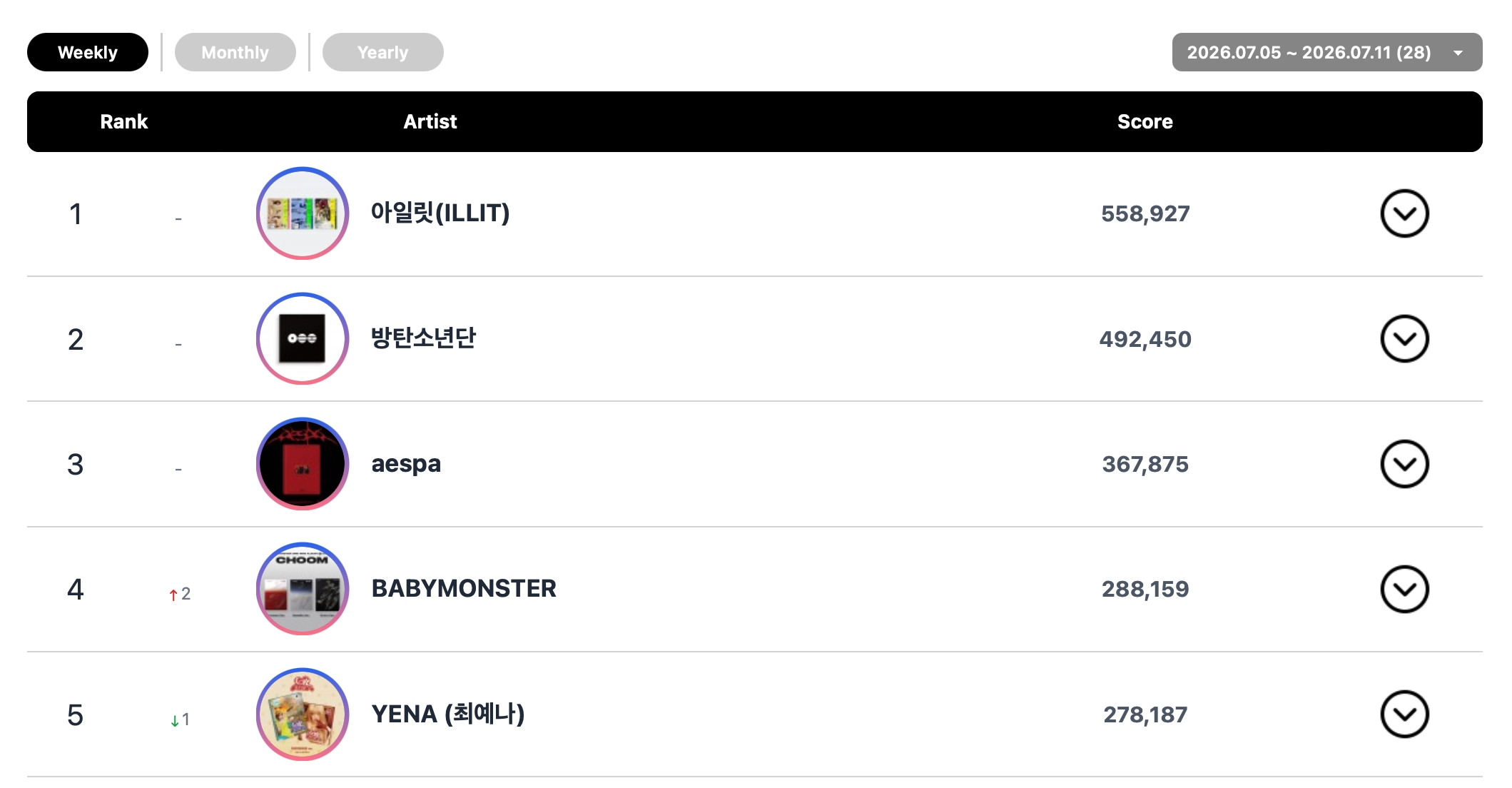
Task: Open the week date range dropdown
Action: tap(1326, 52)
